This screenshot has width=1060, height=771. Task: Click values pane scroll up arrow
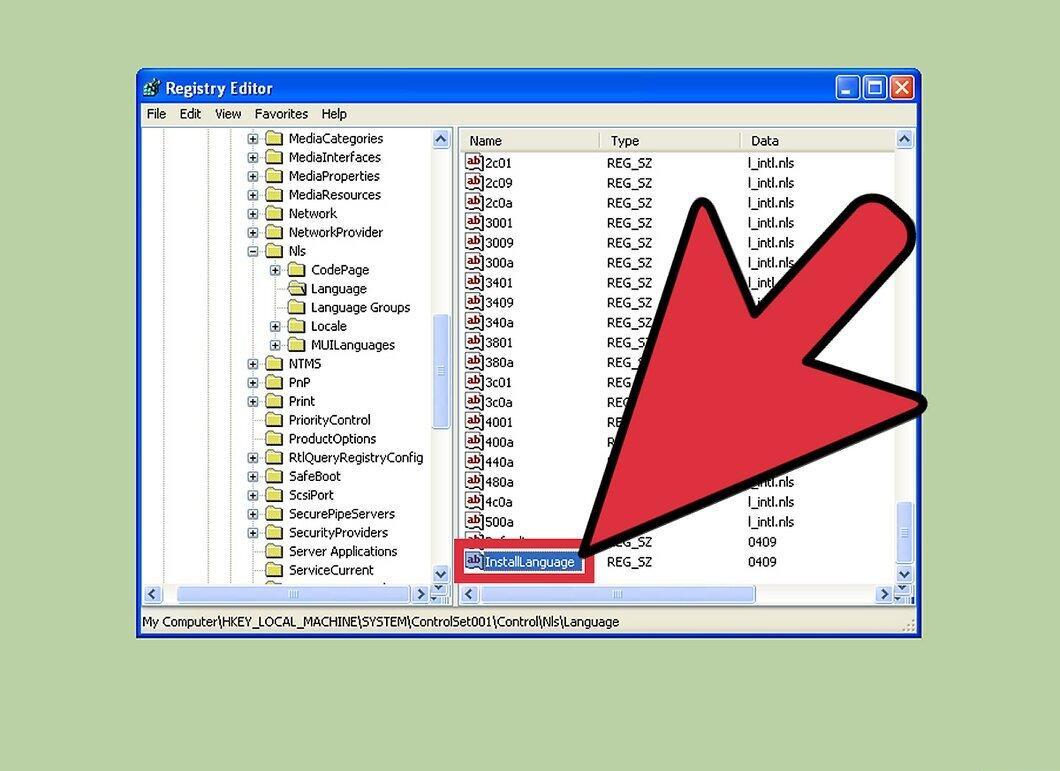[904, 139]
